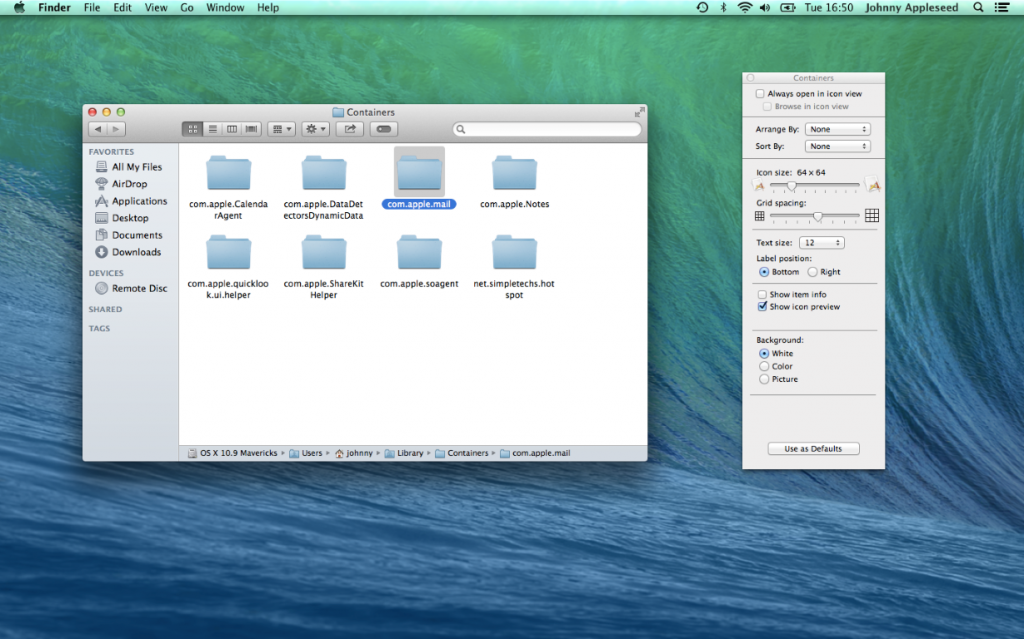Click Library in the path bar
This screenshot has height=639, width=1024.
pyautogui.click(x=404, y=453)
